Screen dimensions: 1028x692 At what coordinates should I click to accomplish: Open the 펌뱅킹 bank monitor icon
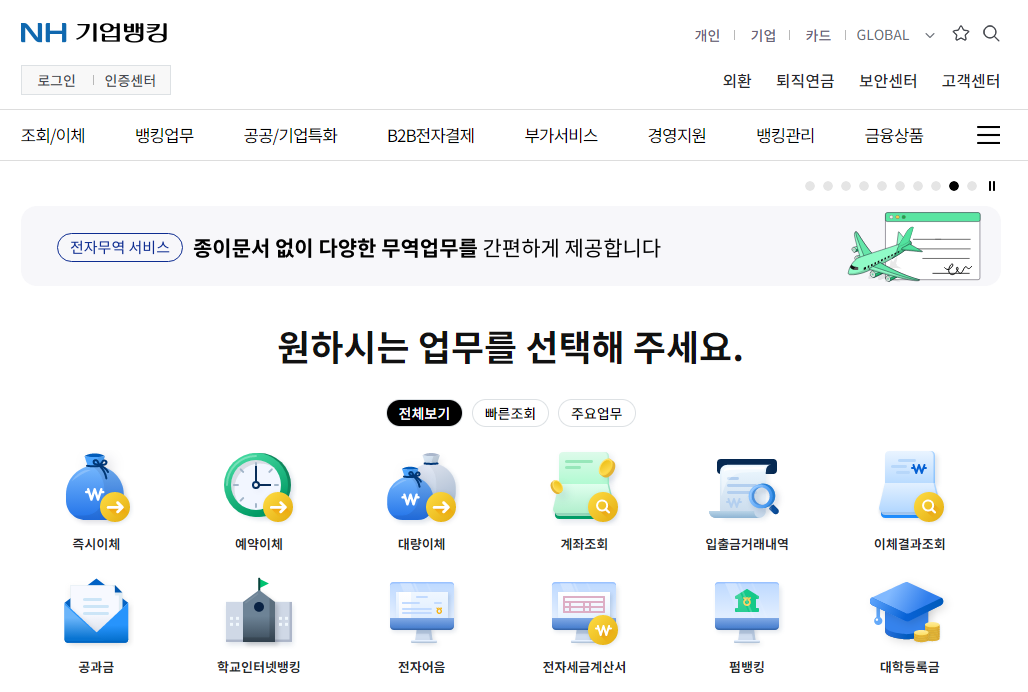point(747,611)
